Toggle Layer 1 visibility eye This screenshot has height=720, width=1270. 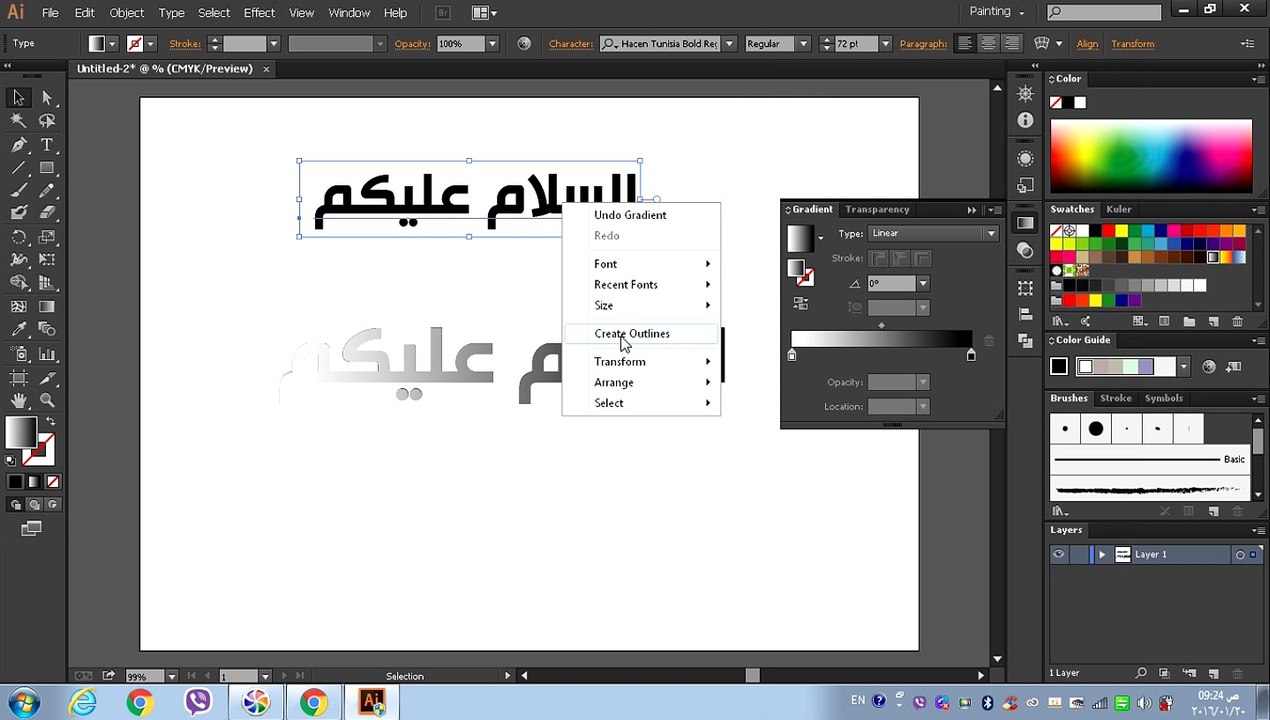click(1058, 554)
